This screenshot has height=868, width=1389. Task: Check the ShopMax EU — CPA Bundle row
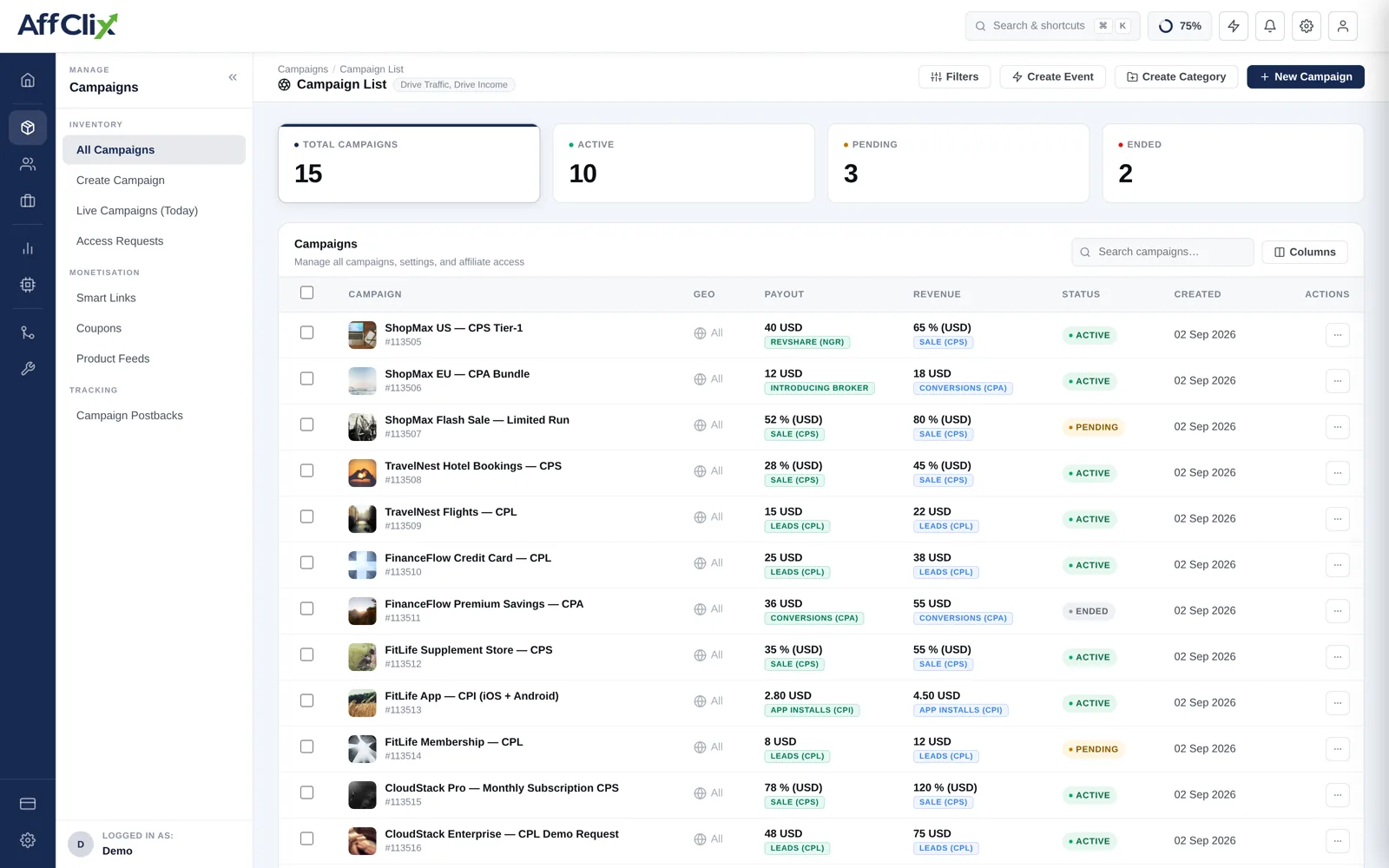pyautogui.click(x=306, y=378)
